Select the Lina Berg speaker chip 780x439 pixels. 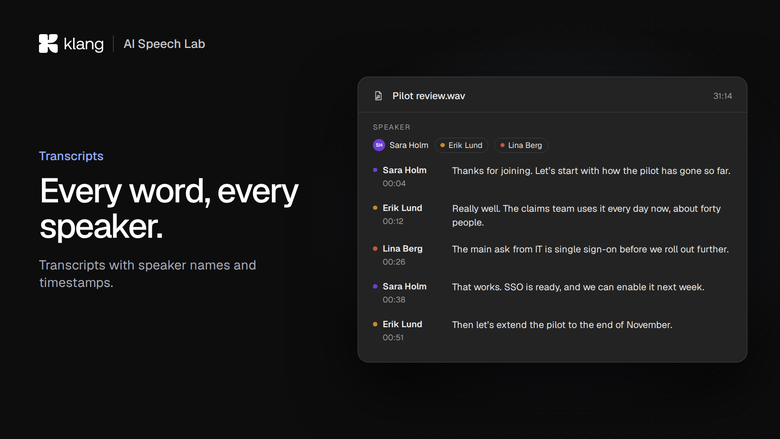pyautogui.click(x=521, y=145)
